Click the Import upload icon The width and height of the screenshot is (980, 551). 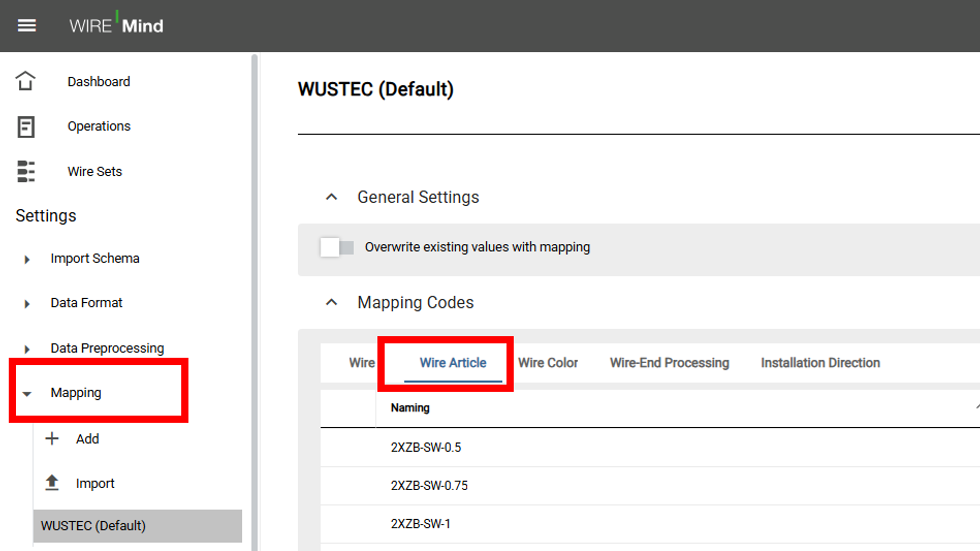click(x=53, y=483)
